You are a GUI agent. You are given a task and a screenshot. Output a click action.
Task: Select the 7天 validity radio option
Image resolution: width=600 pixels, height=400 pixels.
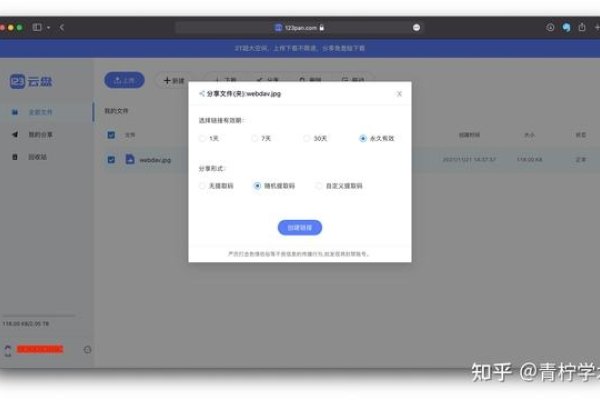[x=261, y=138]
